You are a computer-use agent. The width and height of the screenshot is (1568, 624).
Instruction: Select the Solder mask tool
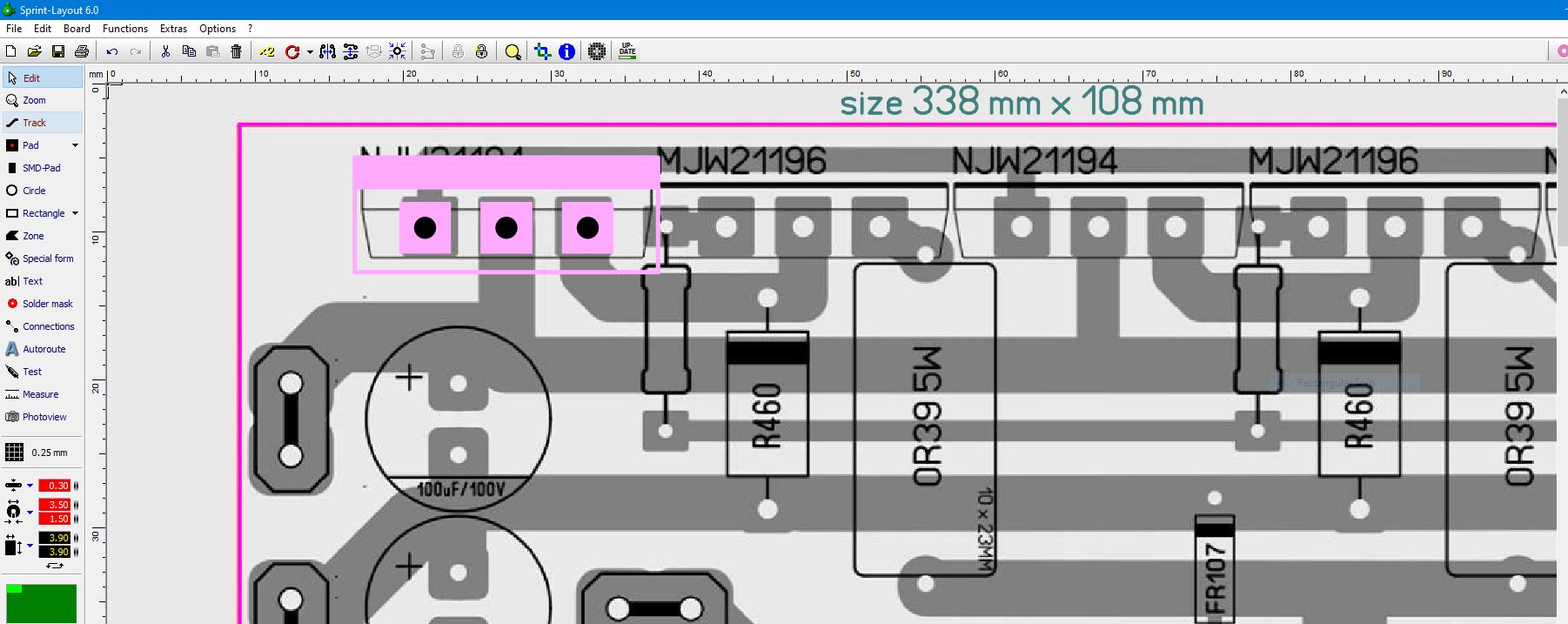coord(43,304)
